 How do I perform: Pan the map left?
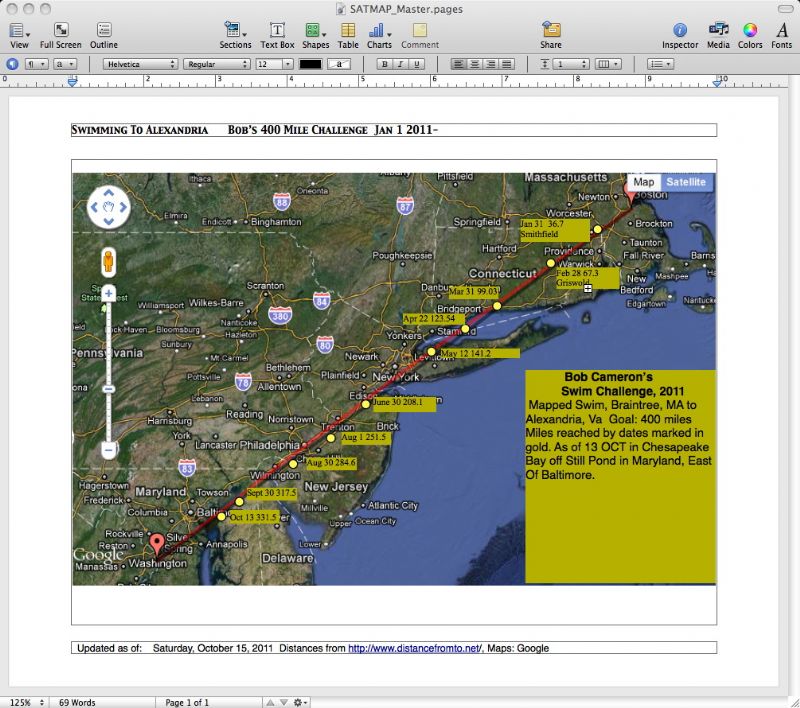[94, 207]
